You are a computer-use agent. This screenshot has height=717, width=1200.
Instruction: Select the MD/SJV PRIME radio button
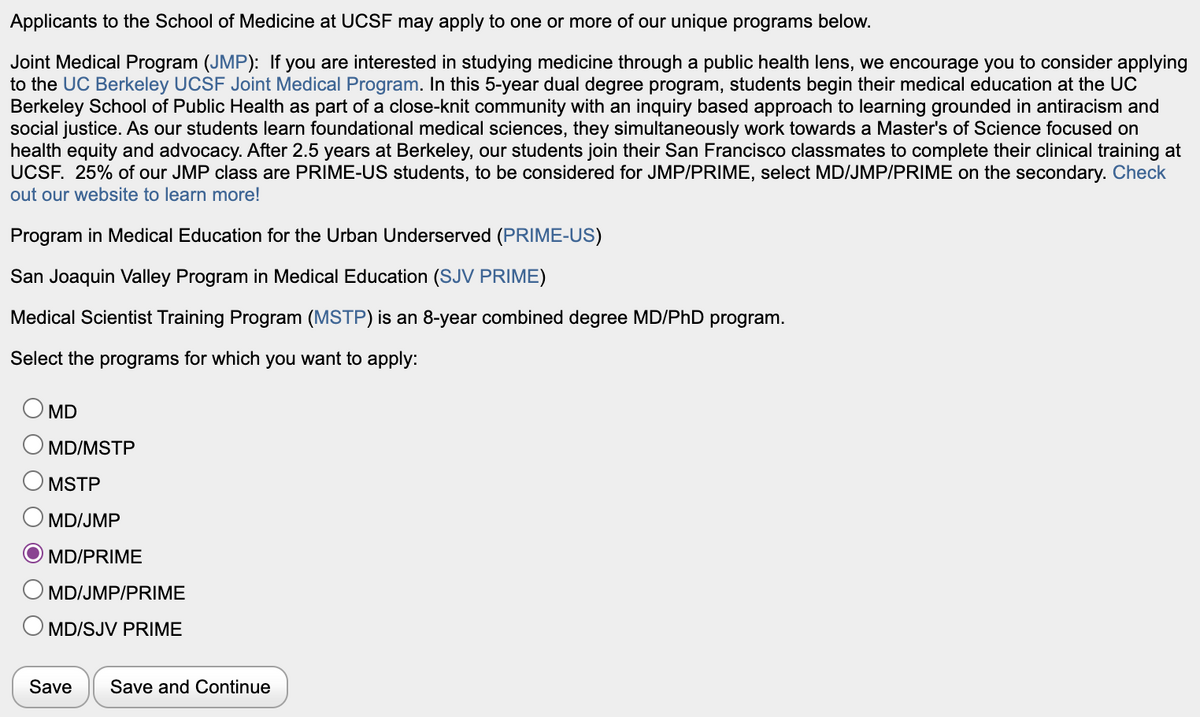pos(34,628)
